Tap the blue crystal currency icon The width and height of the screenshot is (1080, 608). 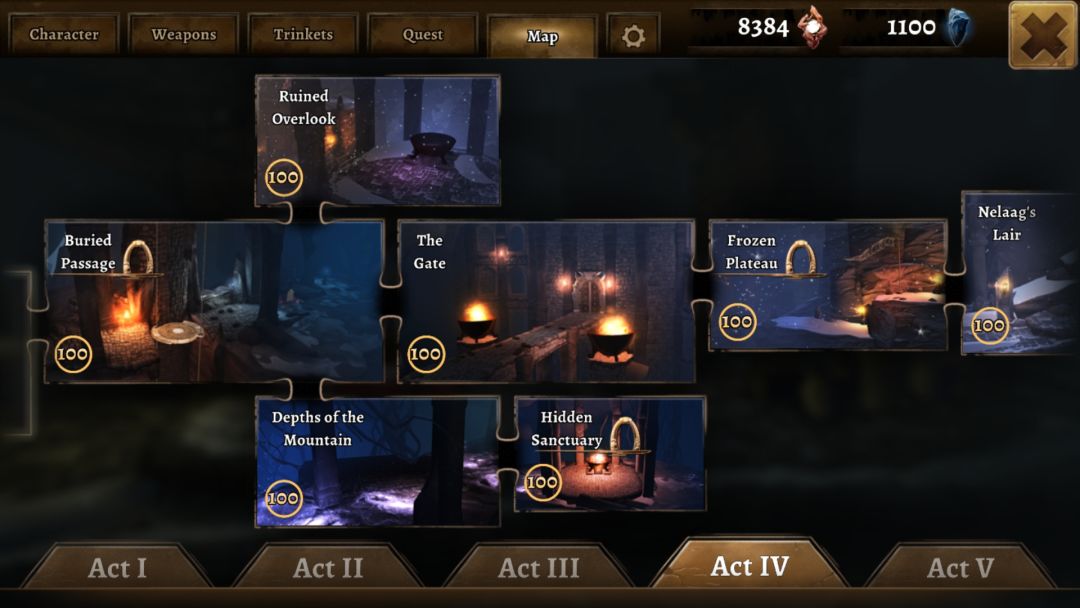(957, 28)
